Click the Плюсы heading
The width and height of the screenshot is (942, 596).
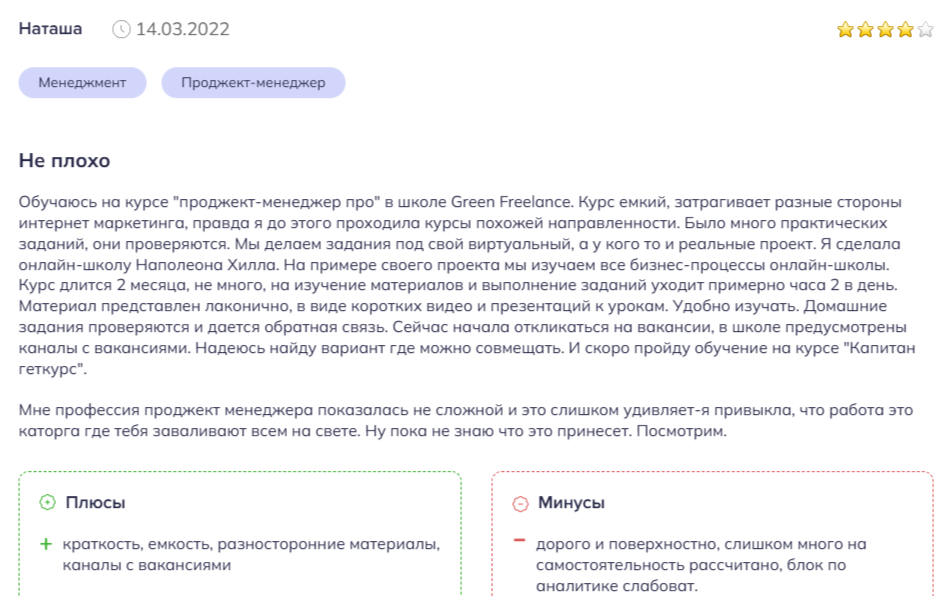pyautogui.click(x=96, y=502)
